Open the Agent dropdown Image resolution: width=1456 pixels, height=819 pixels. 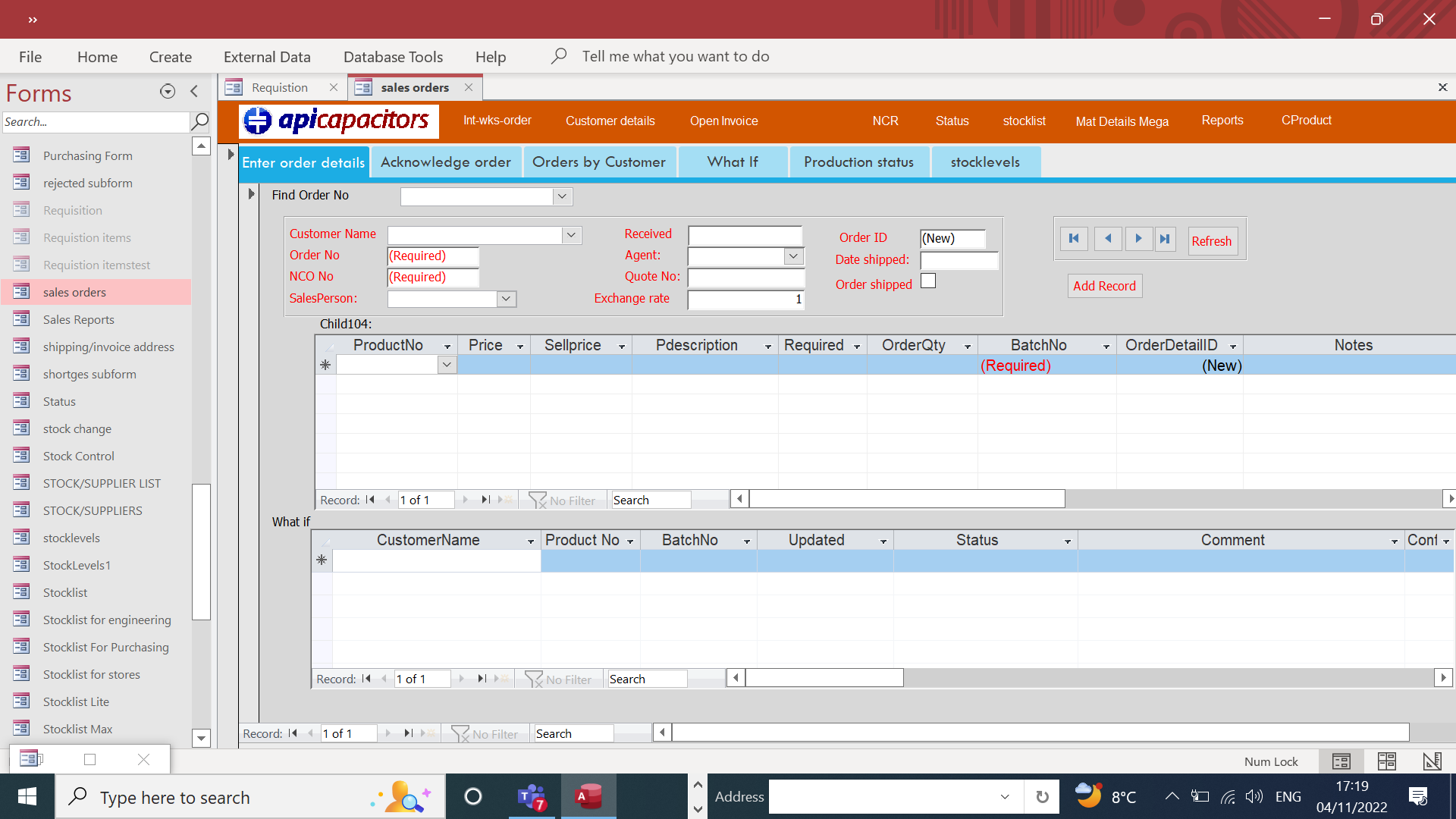tap(793, 256)
